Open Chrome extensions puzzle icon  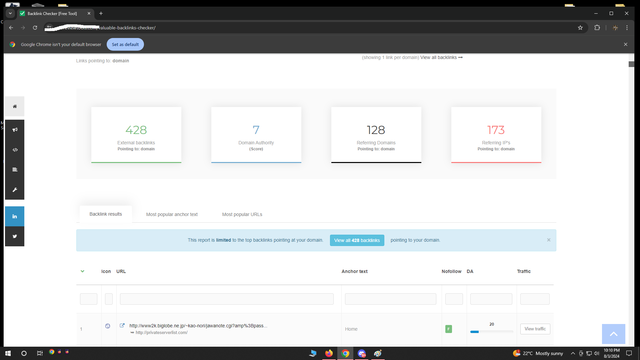coord(597,28)
